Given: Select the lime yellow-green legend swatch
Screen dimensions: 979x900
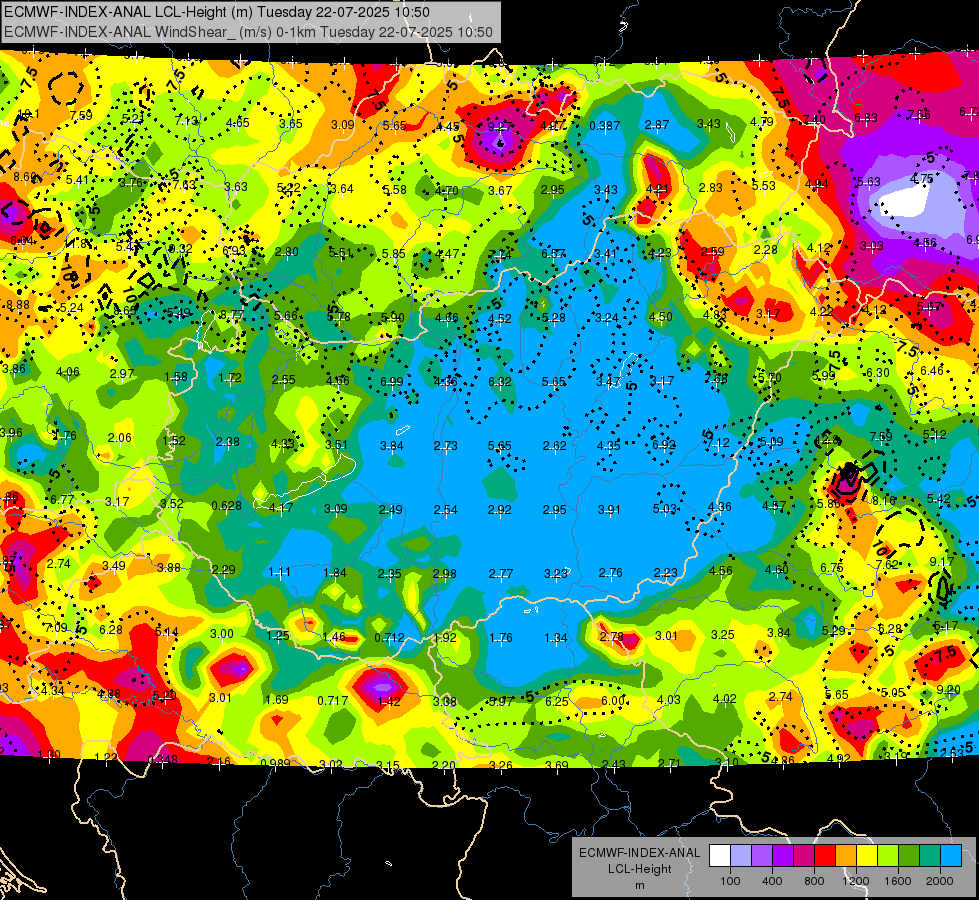Looking at the screenshot, I should tap(888, 855).
